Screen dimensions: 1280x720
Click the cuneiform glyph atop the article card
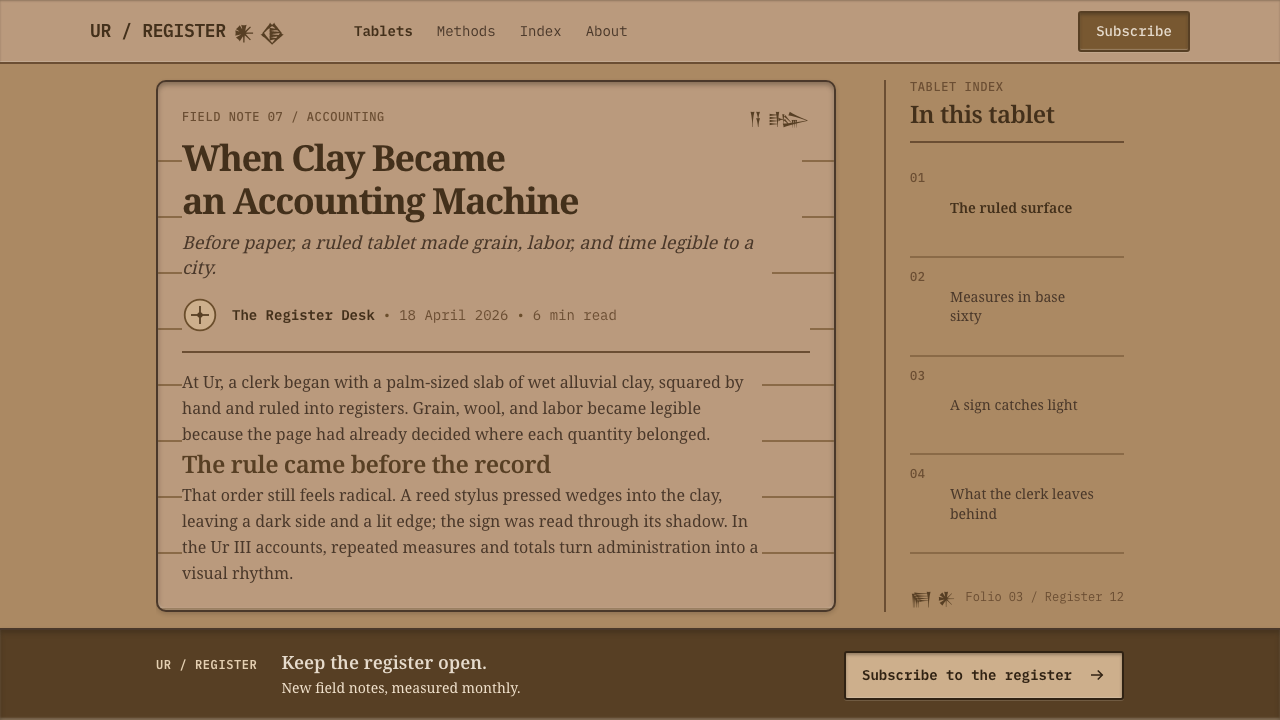[778, 120]
